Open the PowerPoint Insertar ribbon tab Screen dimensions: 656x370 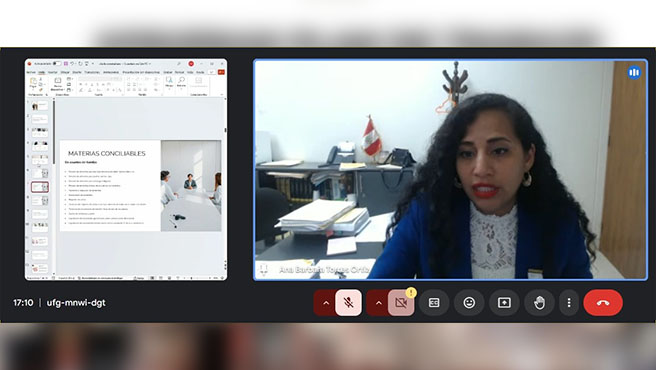pyautogui.click(x=53, y=72)
